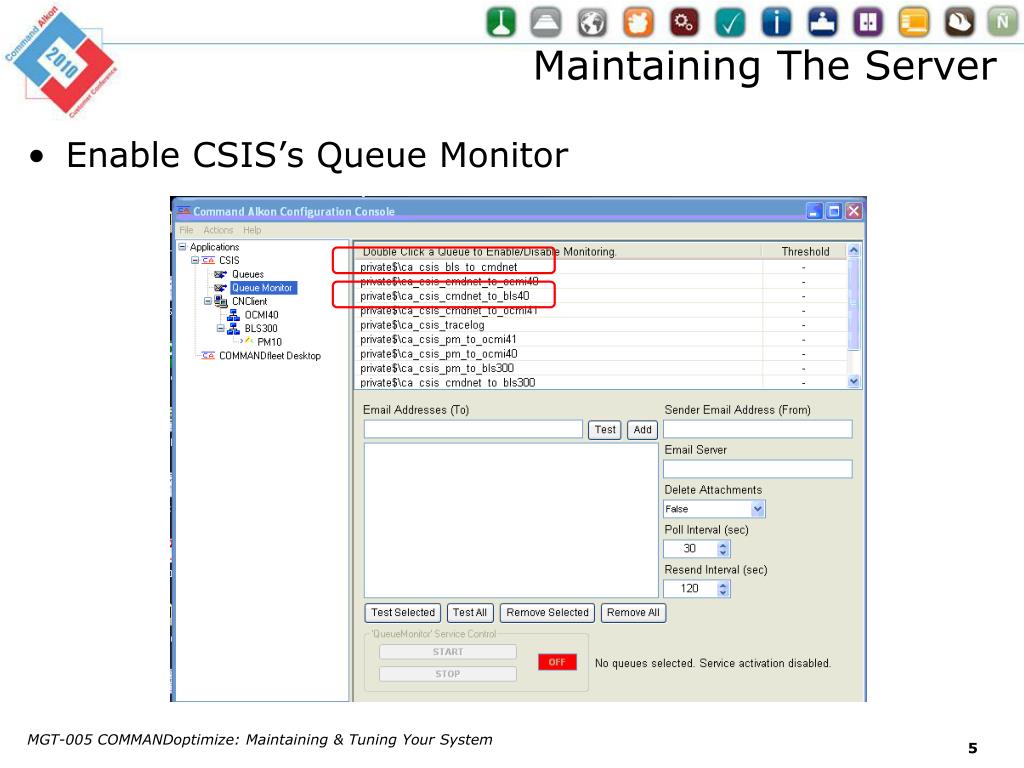Click the queue list scroll-down arrow
The image size is (1024, 768).
(854, 381)
